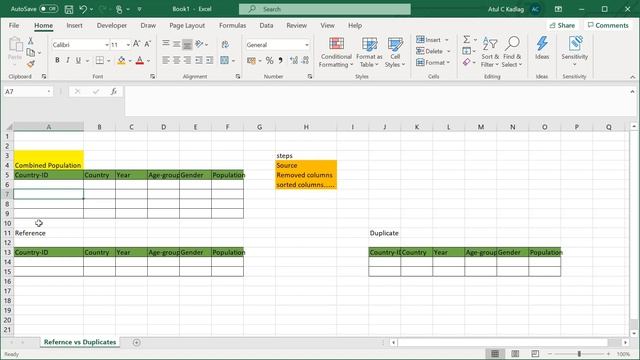Open the Review tab
The image size is (640, 360).
click(296, 25)
